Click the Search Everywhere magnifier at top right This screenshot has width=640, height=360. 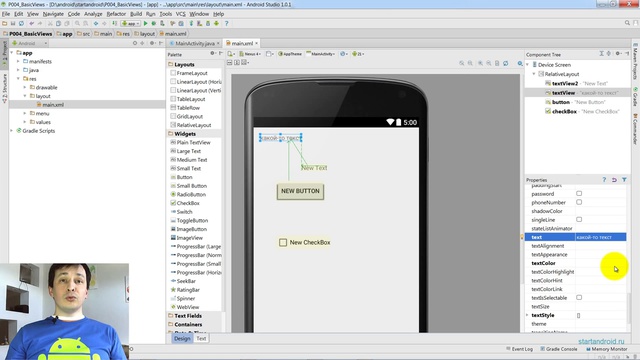(x=627, y=23)
